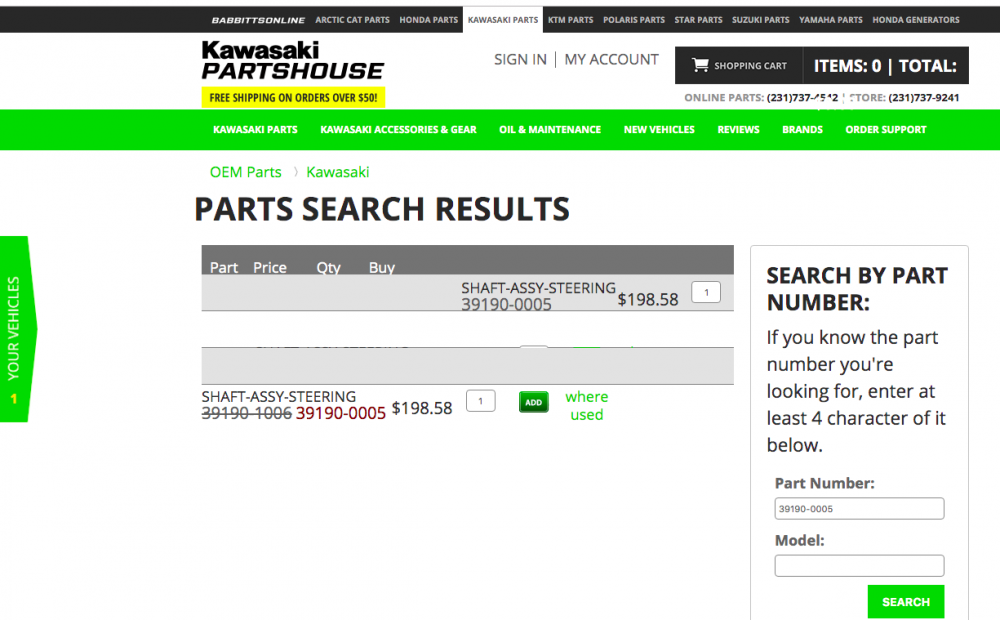
Task: Follow the OEM Parts breadcrumb
Action: 246,172
